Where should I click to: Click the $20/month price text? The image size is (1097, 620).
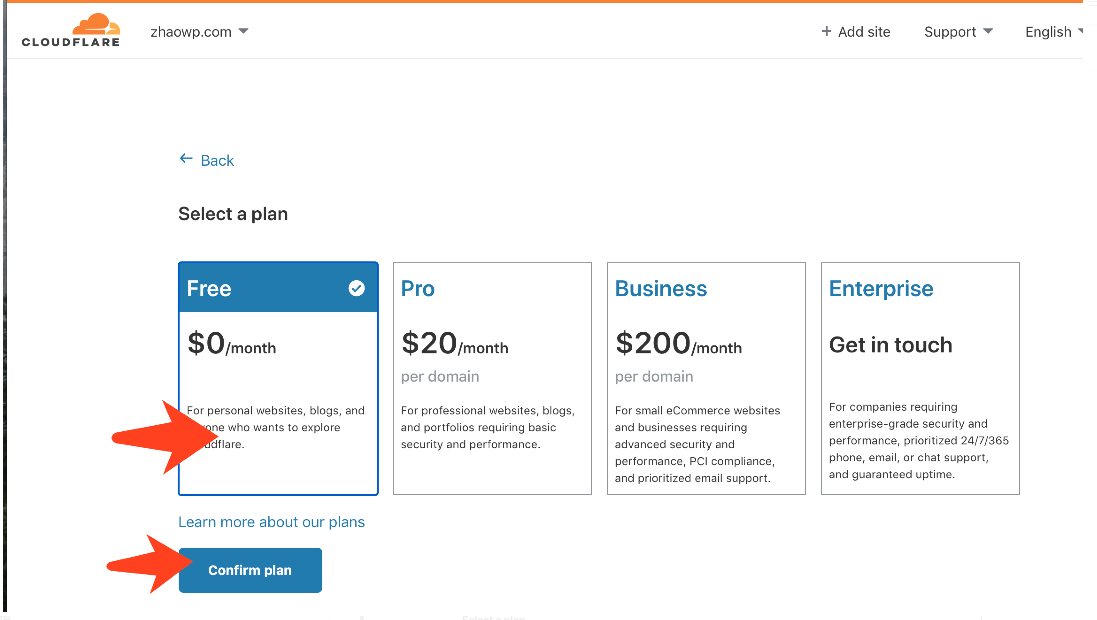pos(455,345)
